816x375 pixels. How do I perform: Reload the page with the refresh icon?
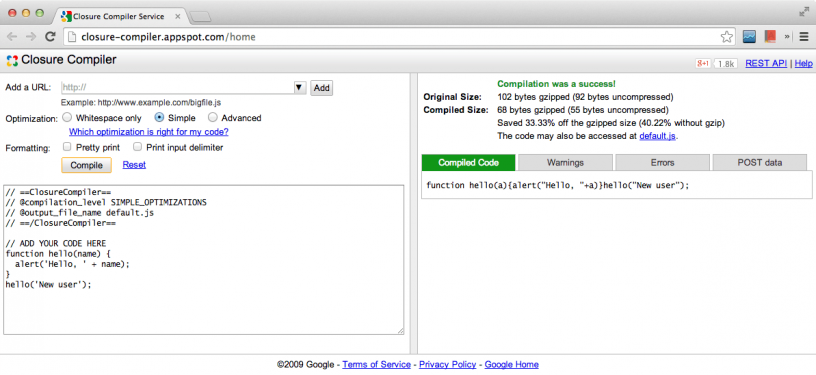pos(50,37)
